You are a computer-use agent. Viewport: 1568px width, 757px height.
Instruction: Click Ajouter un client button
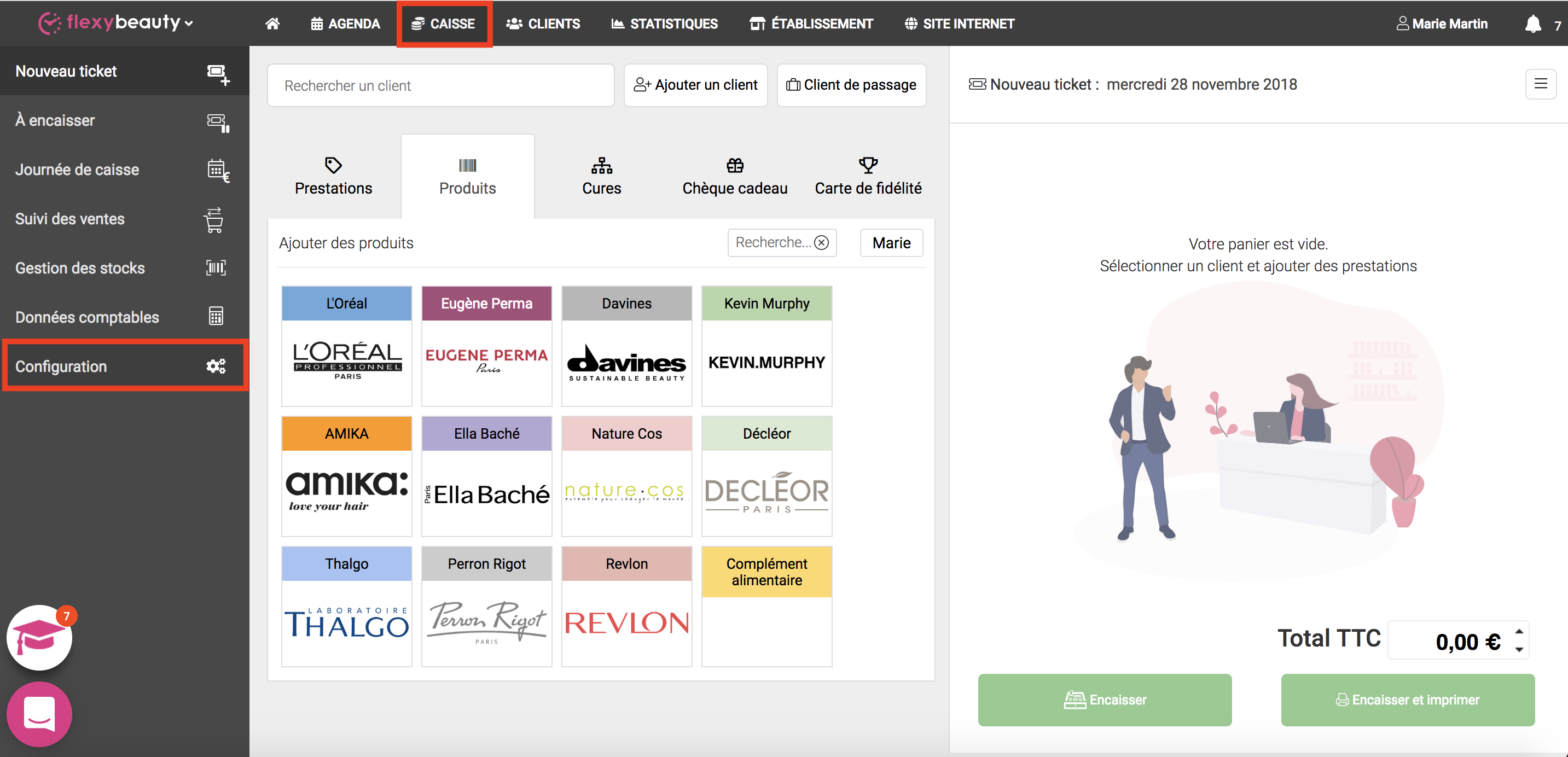(695, 85)
